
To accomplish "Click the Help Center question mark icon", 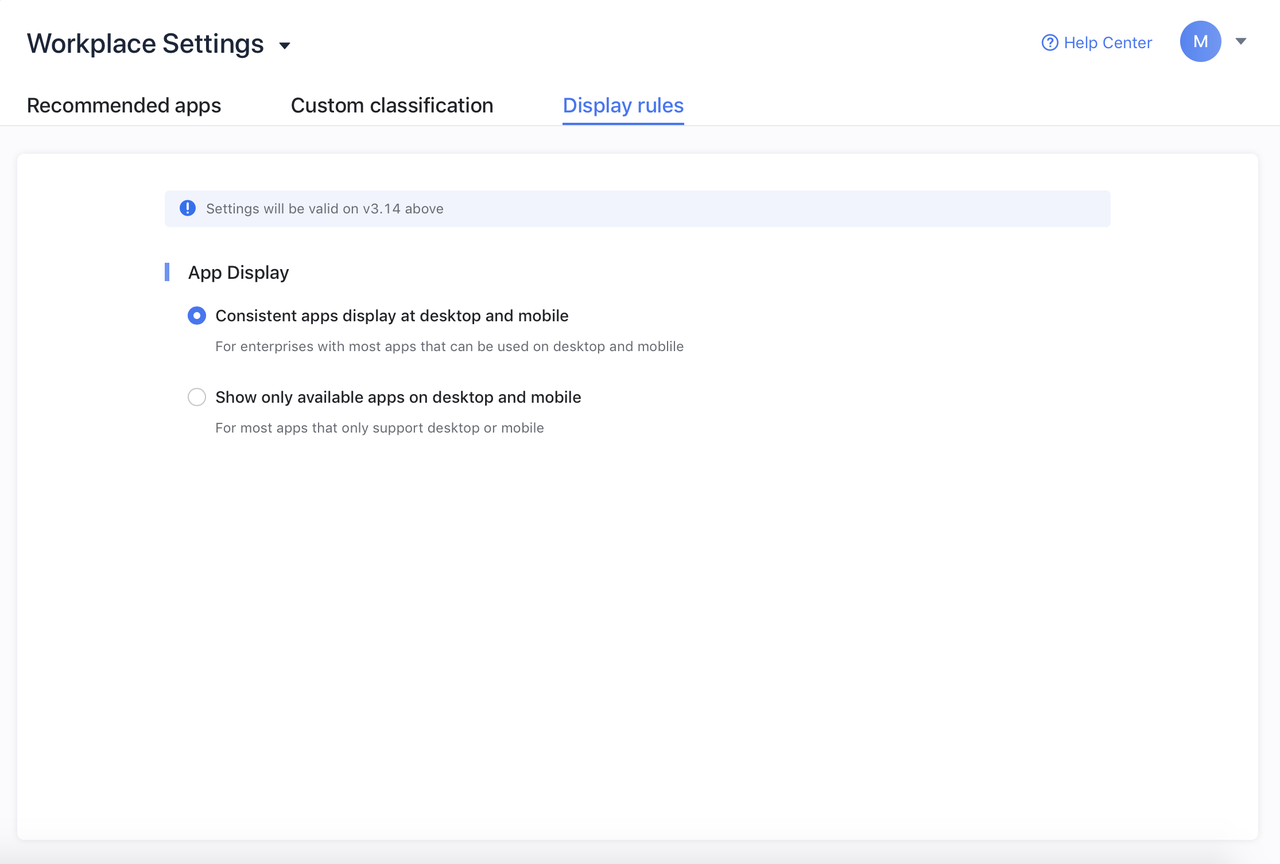I will coord(1049,43).
